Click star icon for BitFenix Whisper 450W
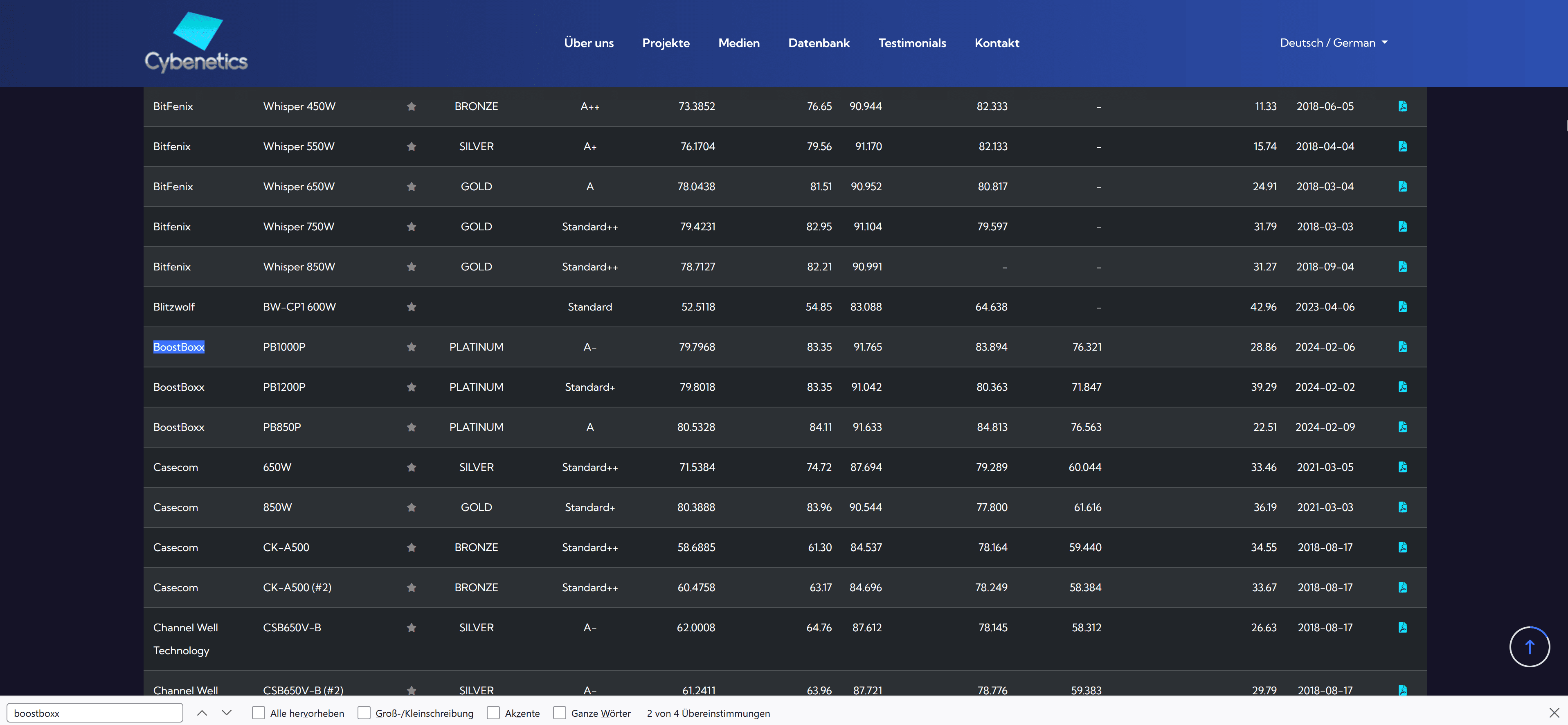 (412, 106)
